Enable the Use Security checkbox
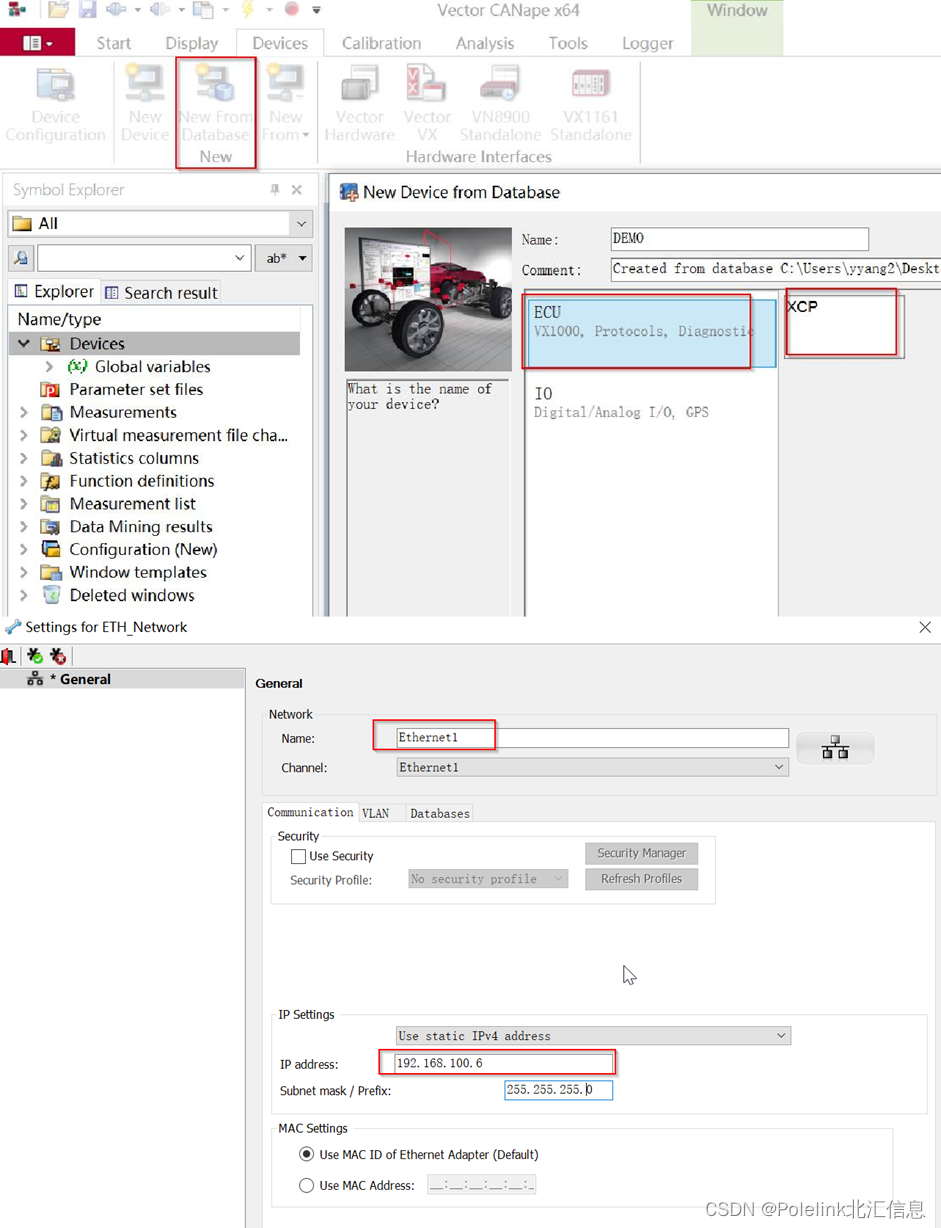The height and width of the screenshot is (1228, 941). tap(298, 856)
